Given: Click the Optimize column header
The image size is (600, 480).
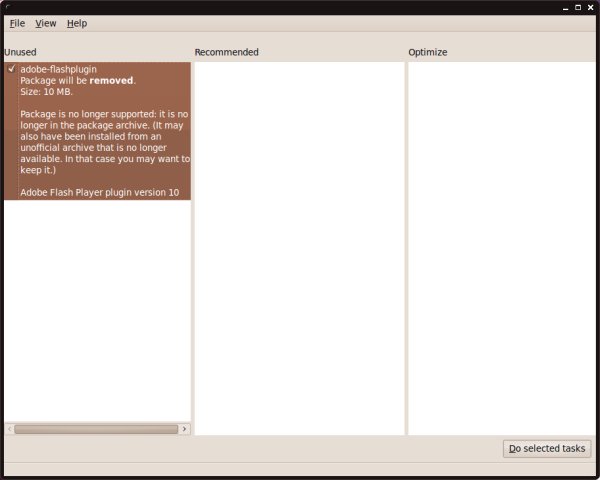Looking at the screenshot, I should point(427,52).
